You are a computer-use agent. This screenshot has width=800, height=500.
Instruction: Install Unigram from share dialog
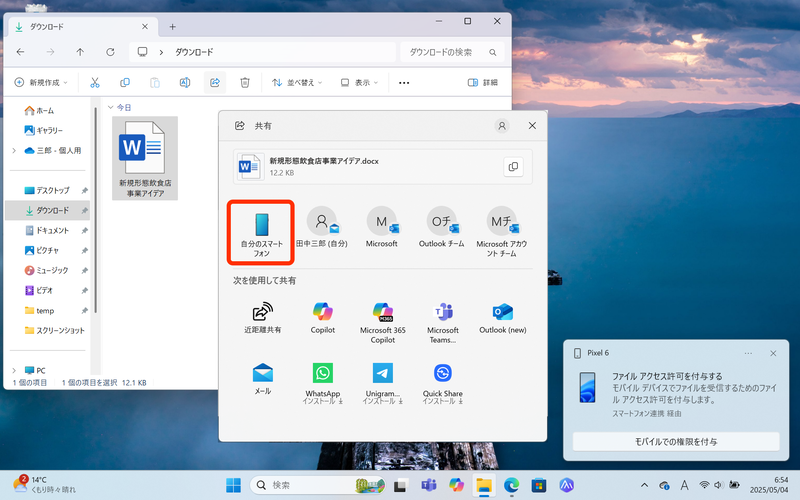coord(383,383)
